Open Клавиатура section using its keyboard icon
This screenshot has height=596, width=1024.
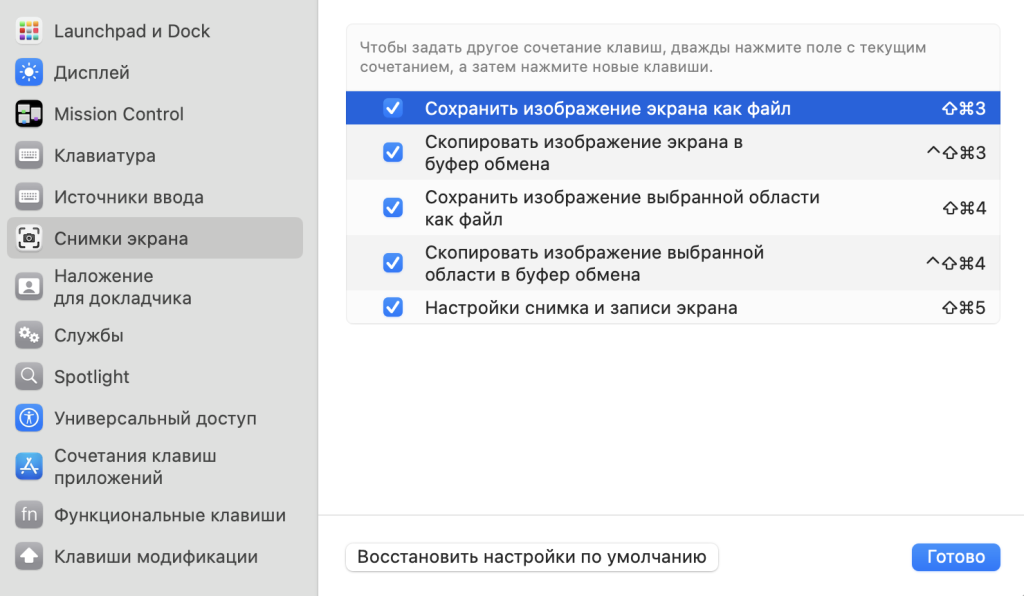point(28,155)
